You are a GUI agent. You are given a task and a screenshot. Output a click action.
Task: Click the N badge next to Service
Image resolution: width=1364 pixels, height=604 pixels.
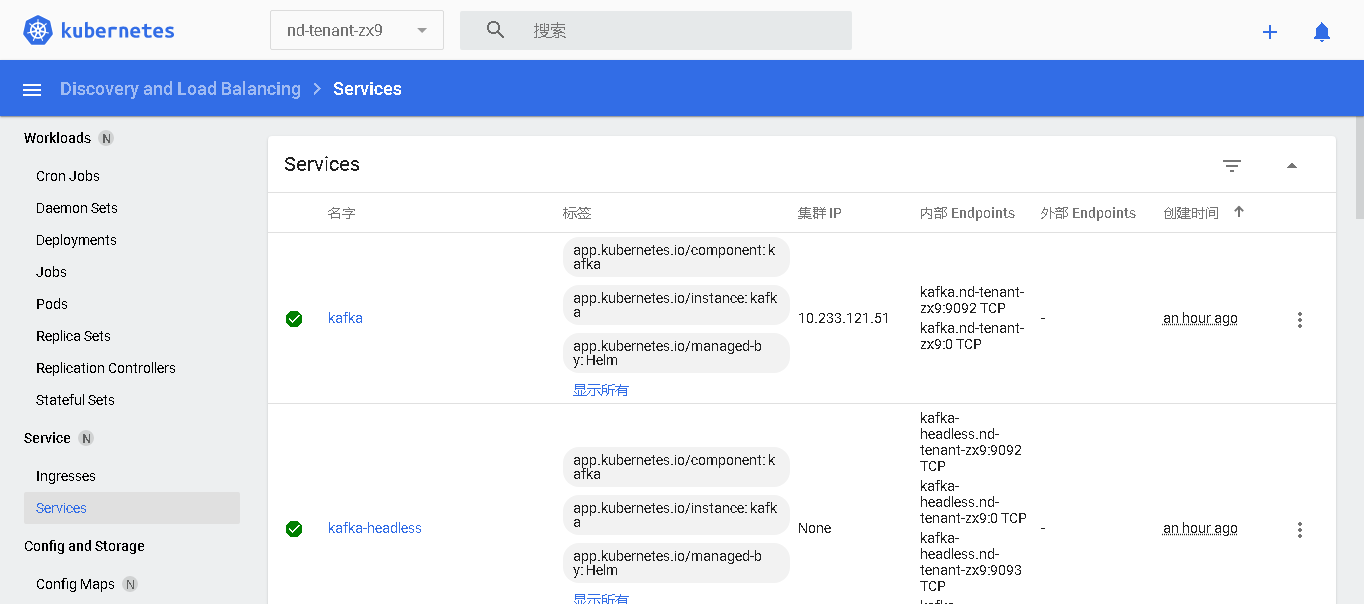(86, 438)
